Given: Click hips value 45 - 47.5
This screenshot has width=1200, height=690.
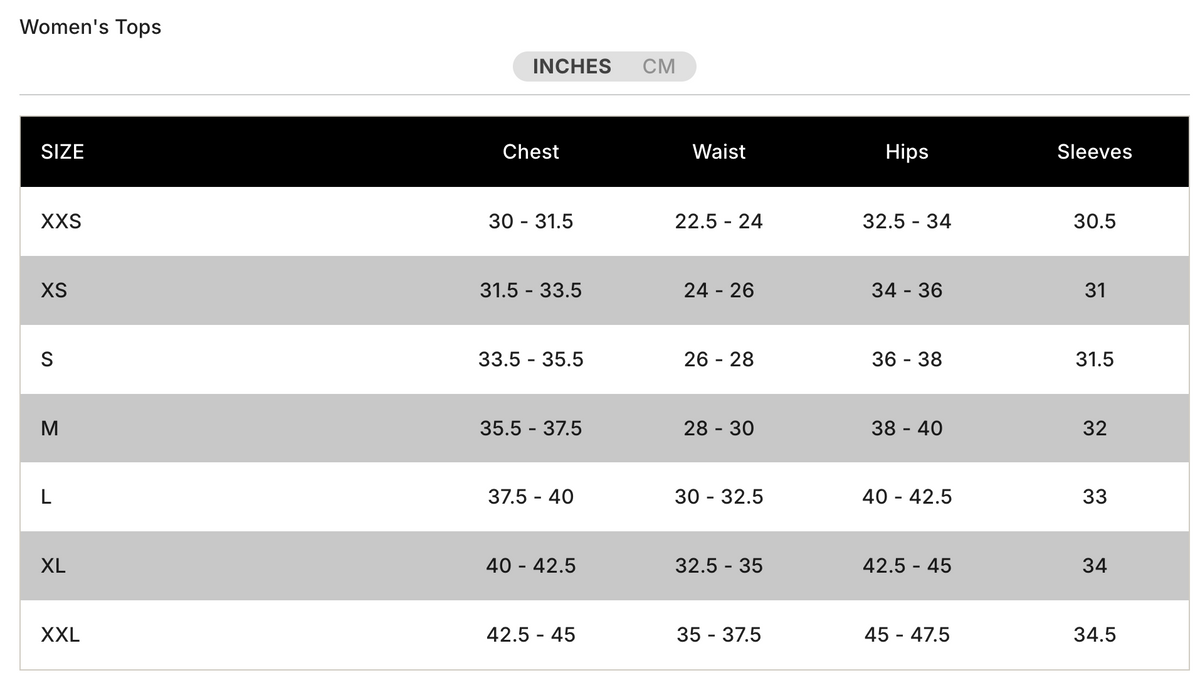Looking at the screenshot, I should 907,635.
